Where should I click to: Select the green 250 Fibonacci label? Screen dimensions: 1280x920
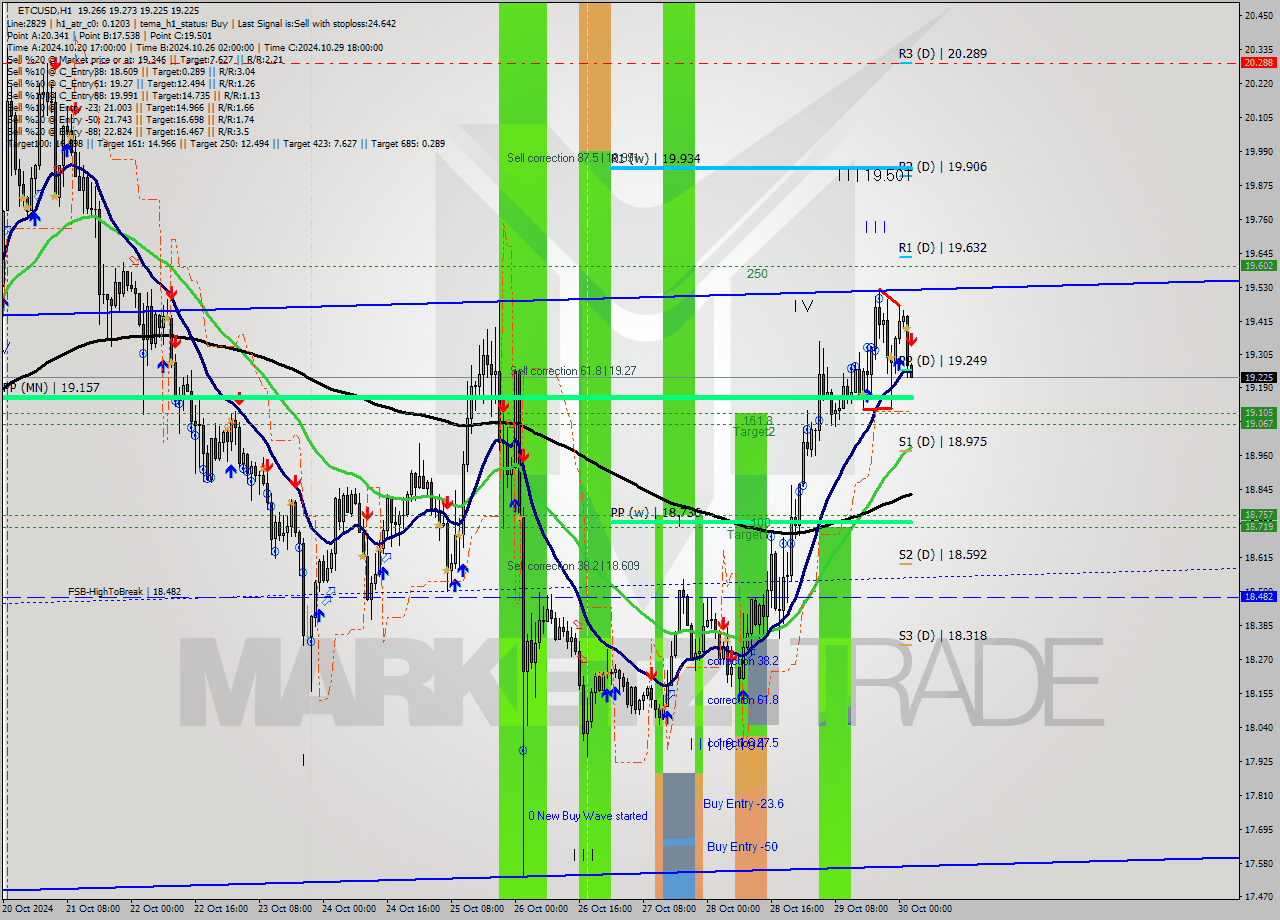tap(757, 274)
